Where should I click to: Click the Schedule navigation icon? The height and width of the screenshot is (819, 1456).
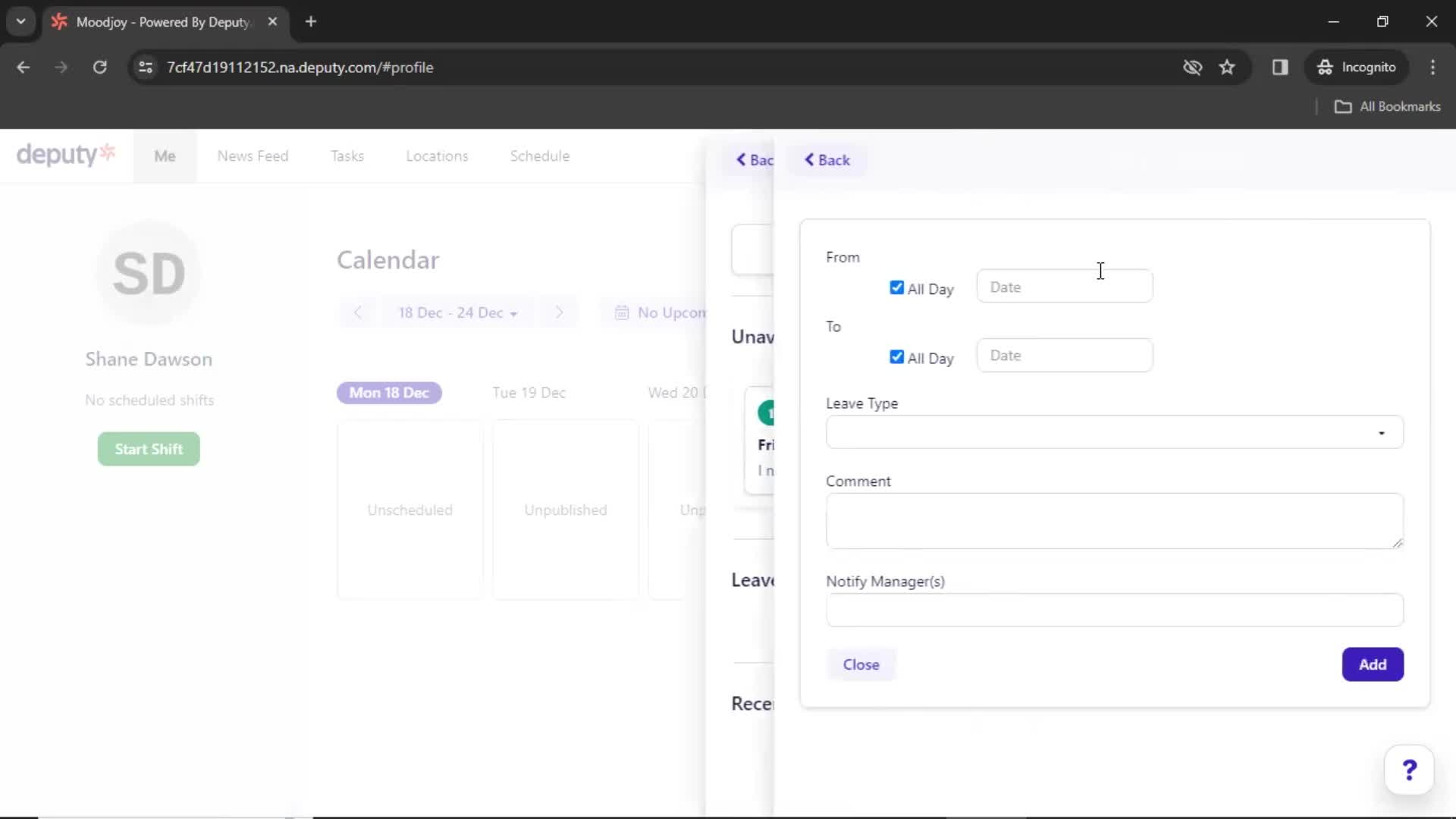pos(539,155)
